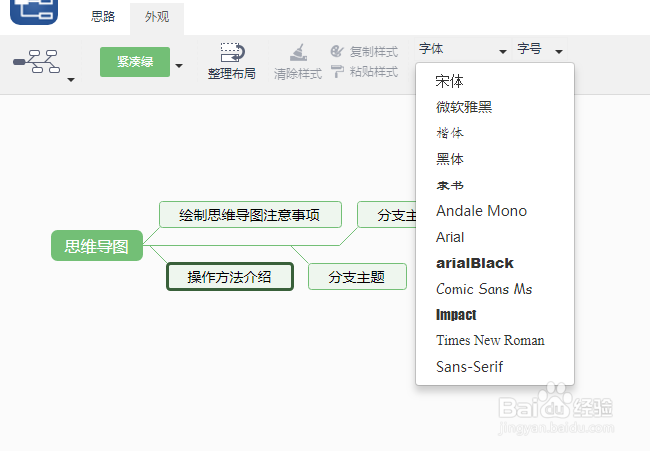
Task: Apply the 紧凑绿 green theme button
Action: [135, 62]
